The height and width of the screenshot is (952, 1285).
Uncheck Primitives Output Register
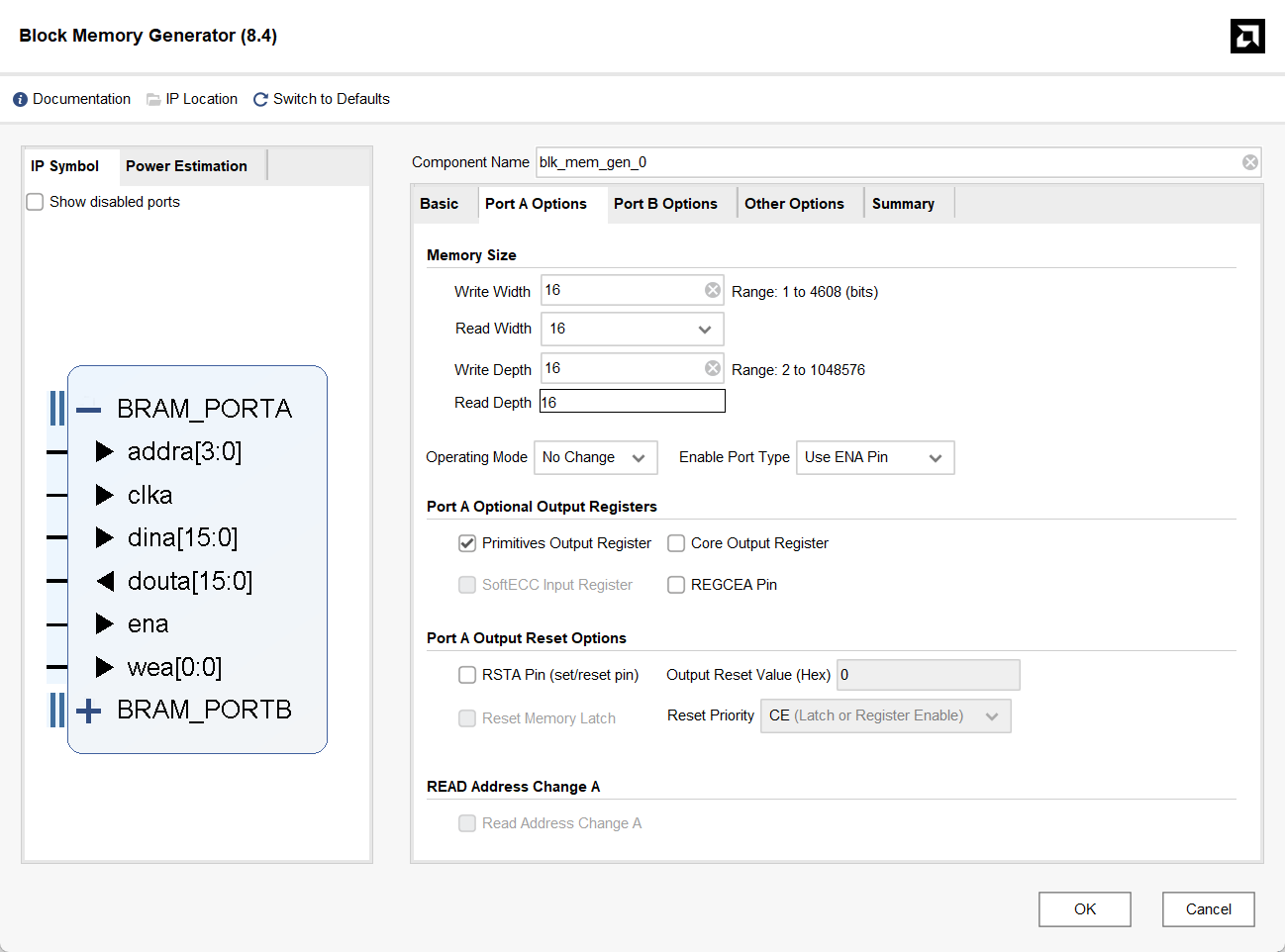pyautogui.click(x=467, y=543)
